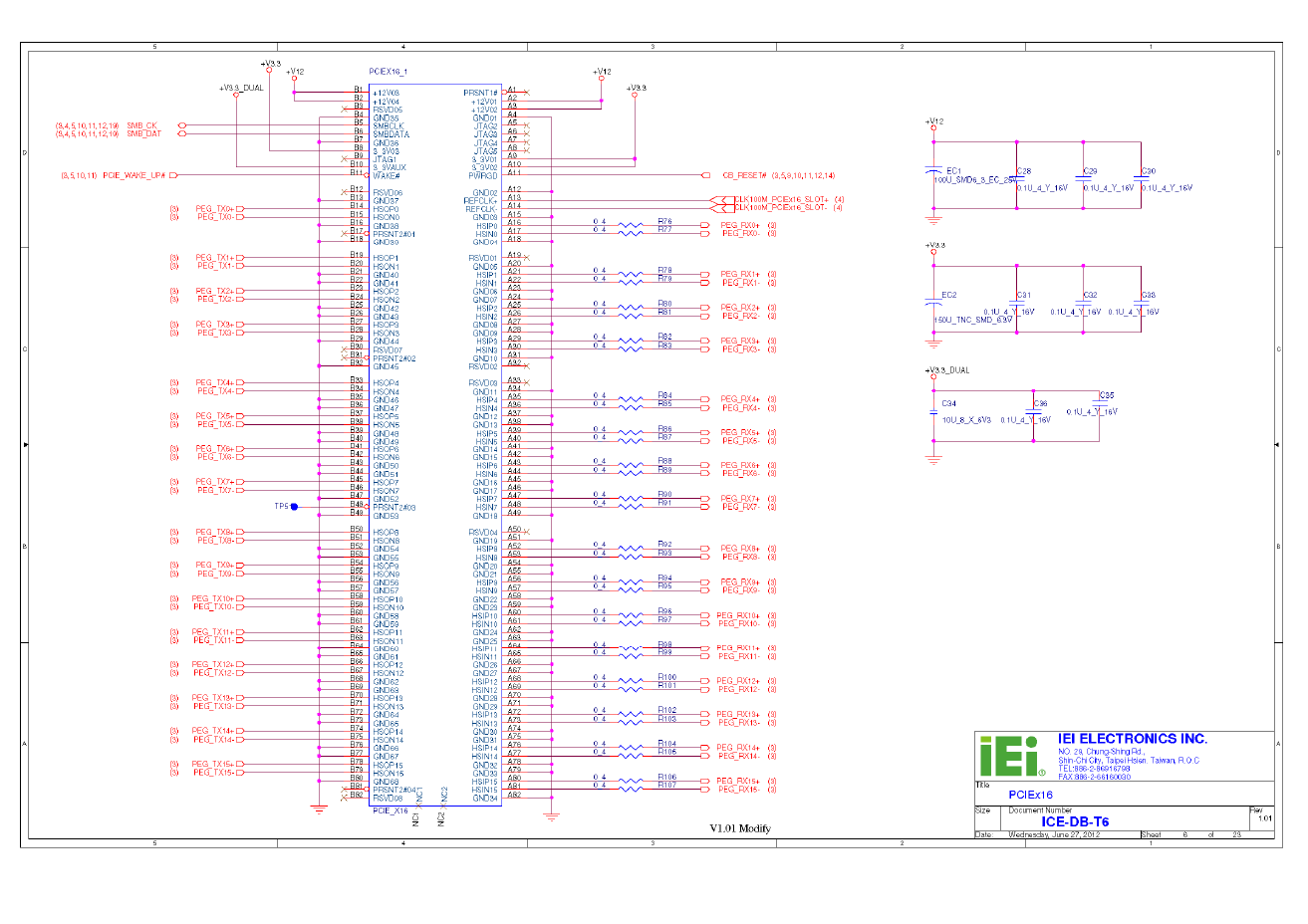Click pin number B1 on connector

[358, 90]
